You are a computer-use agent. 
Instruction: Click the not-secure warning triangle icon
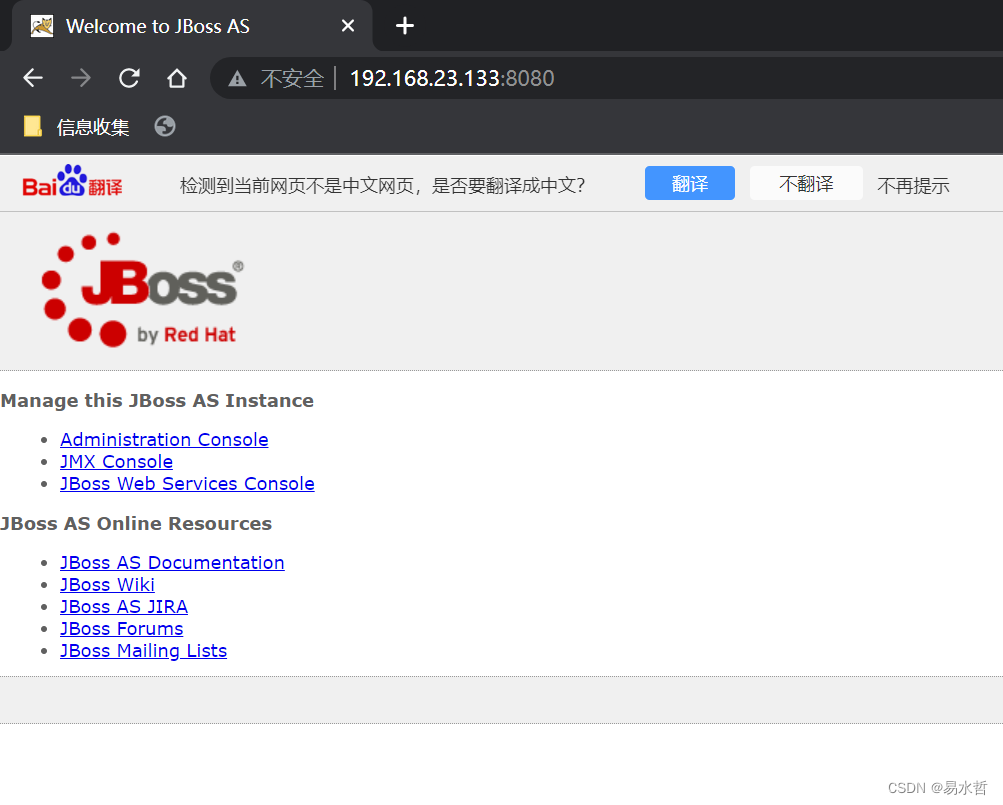coord(237,79)
